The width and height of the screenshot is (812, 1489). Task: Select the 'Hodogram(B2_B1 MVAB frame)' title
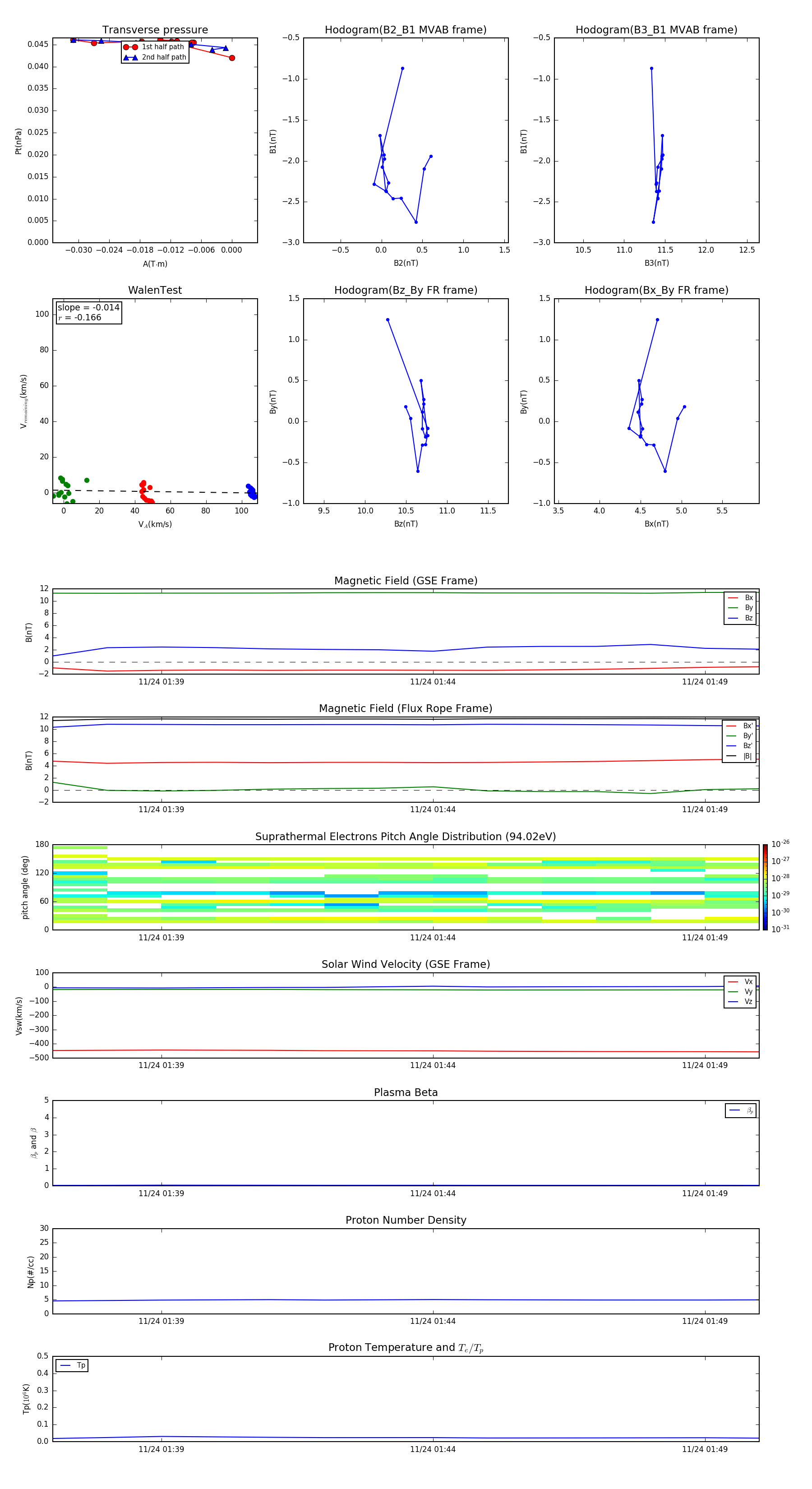tap(406, 30)
